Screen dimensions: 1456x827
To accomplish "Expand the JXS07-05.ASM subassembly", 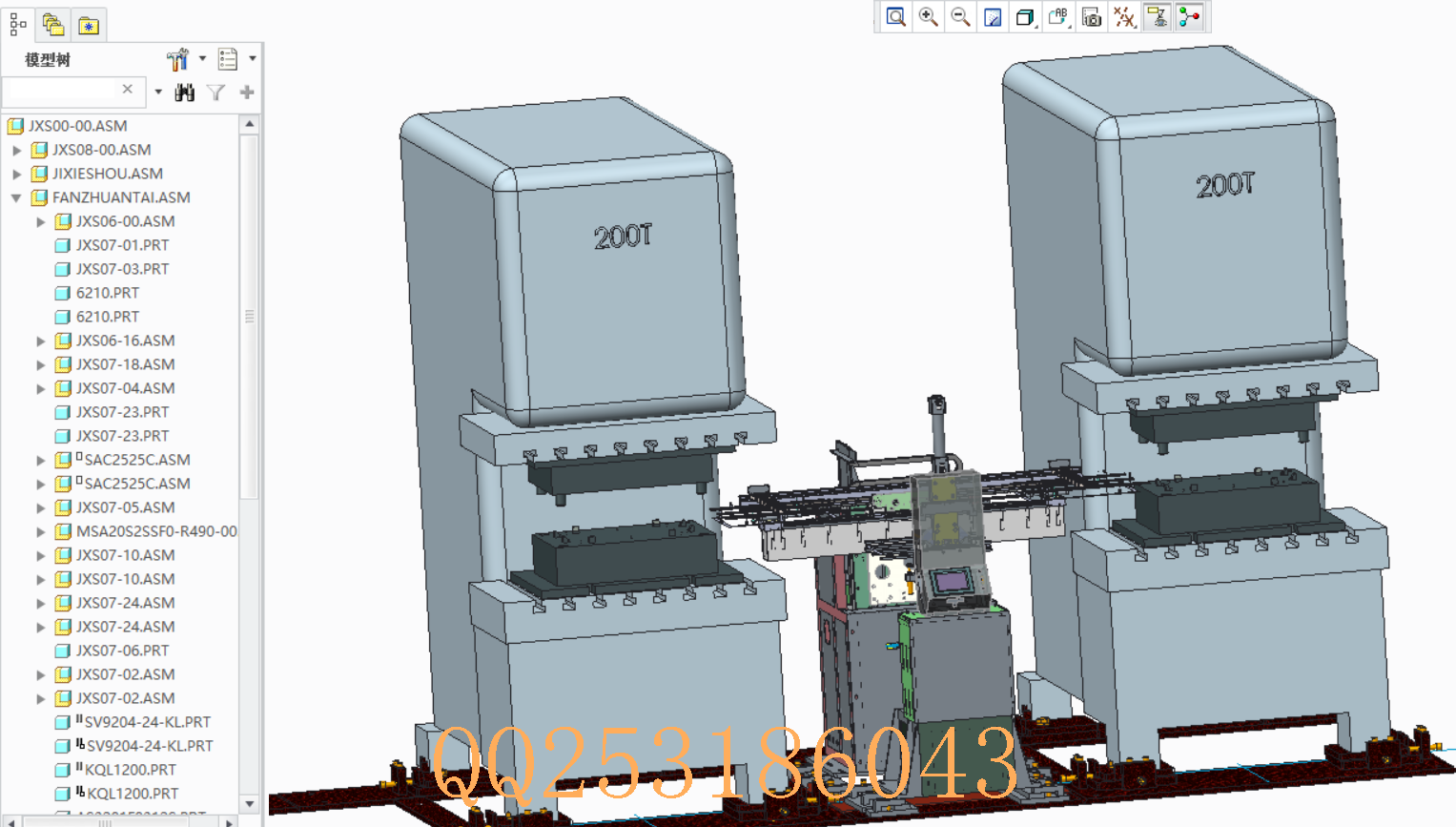I will coord(41,507).
